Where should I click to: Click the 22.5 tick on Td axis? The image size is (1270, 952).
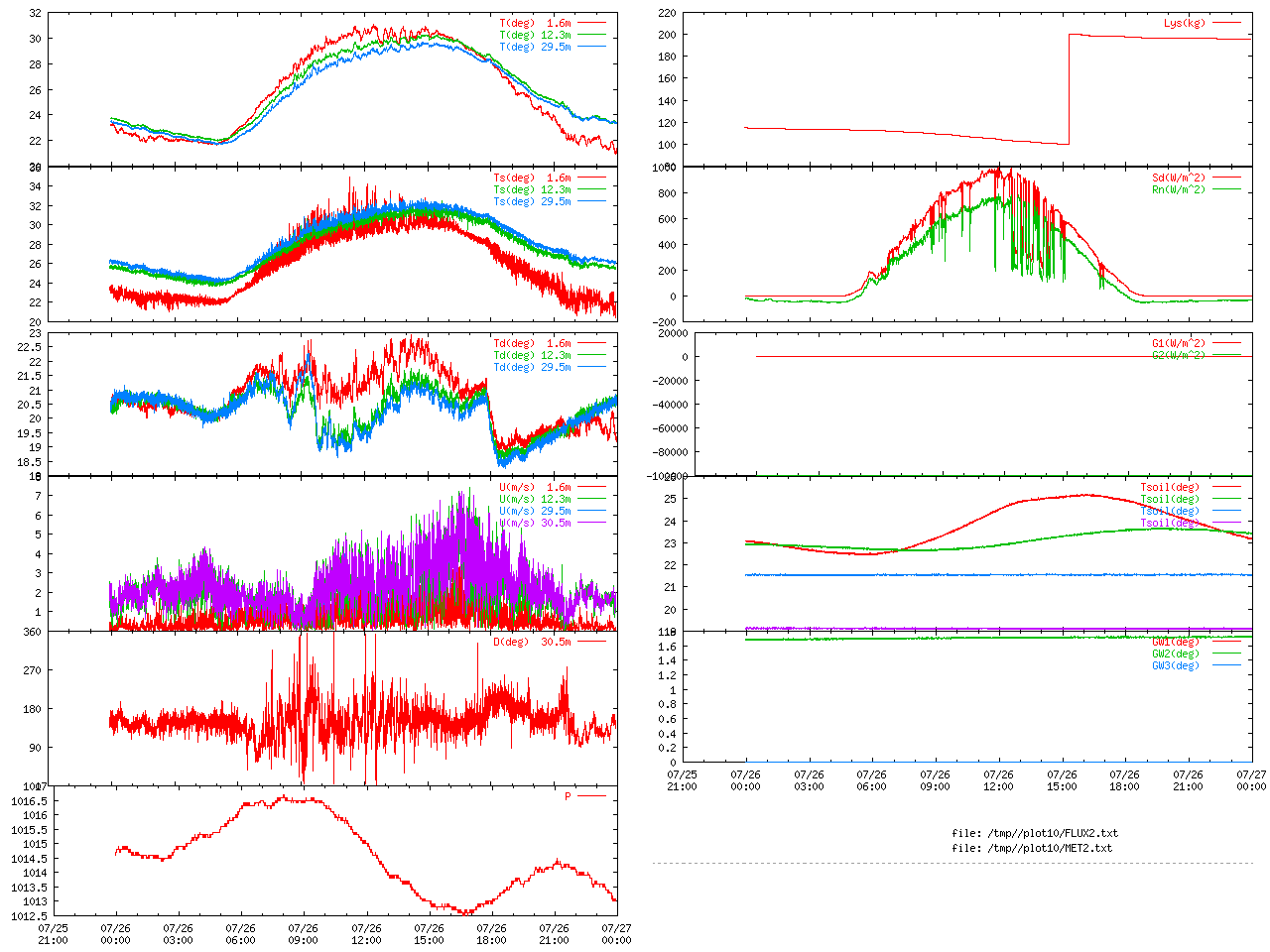pos(31,348)
